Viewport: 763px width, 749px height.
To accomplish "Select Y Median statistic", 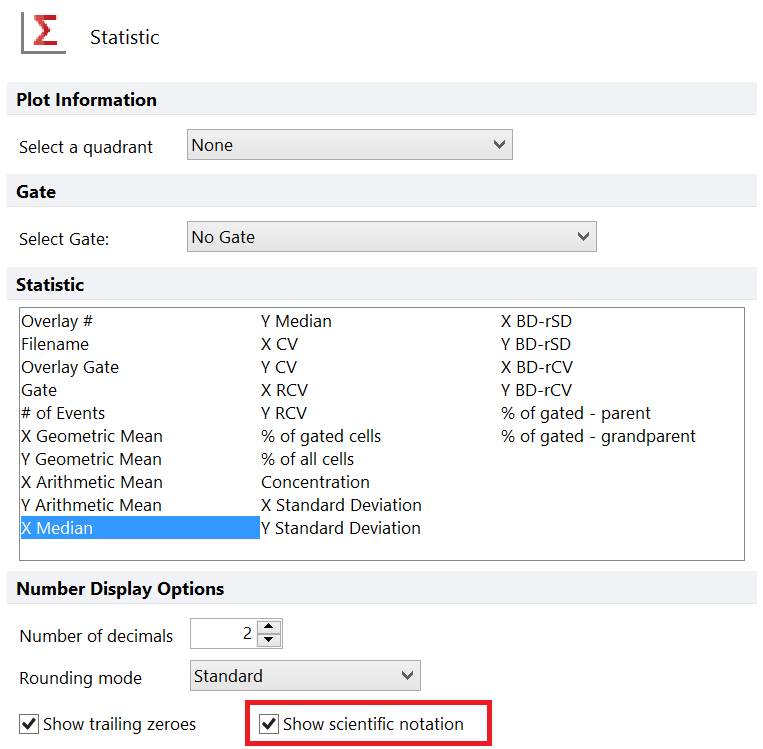I will pyautogui.click(x=296, y=321).
